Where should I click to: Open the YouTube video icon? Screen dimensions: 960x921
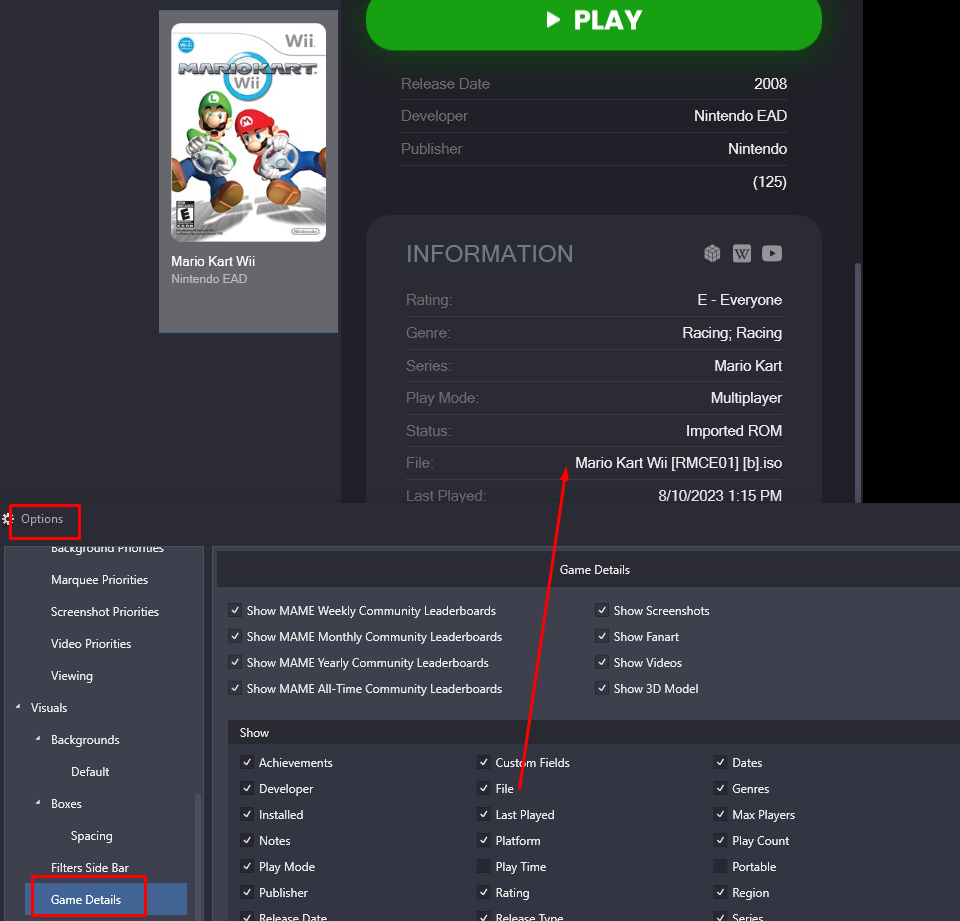point(771,254)
